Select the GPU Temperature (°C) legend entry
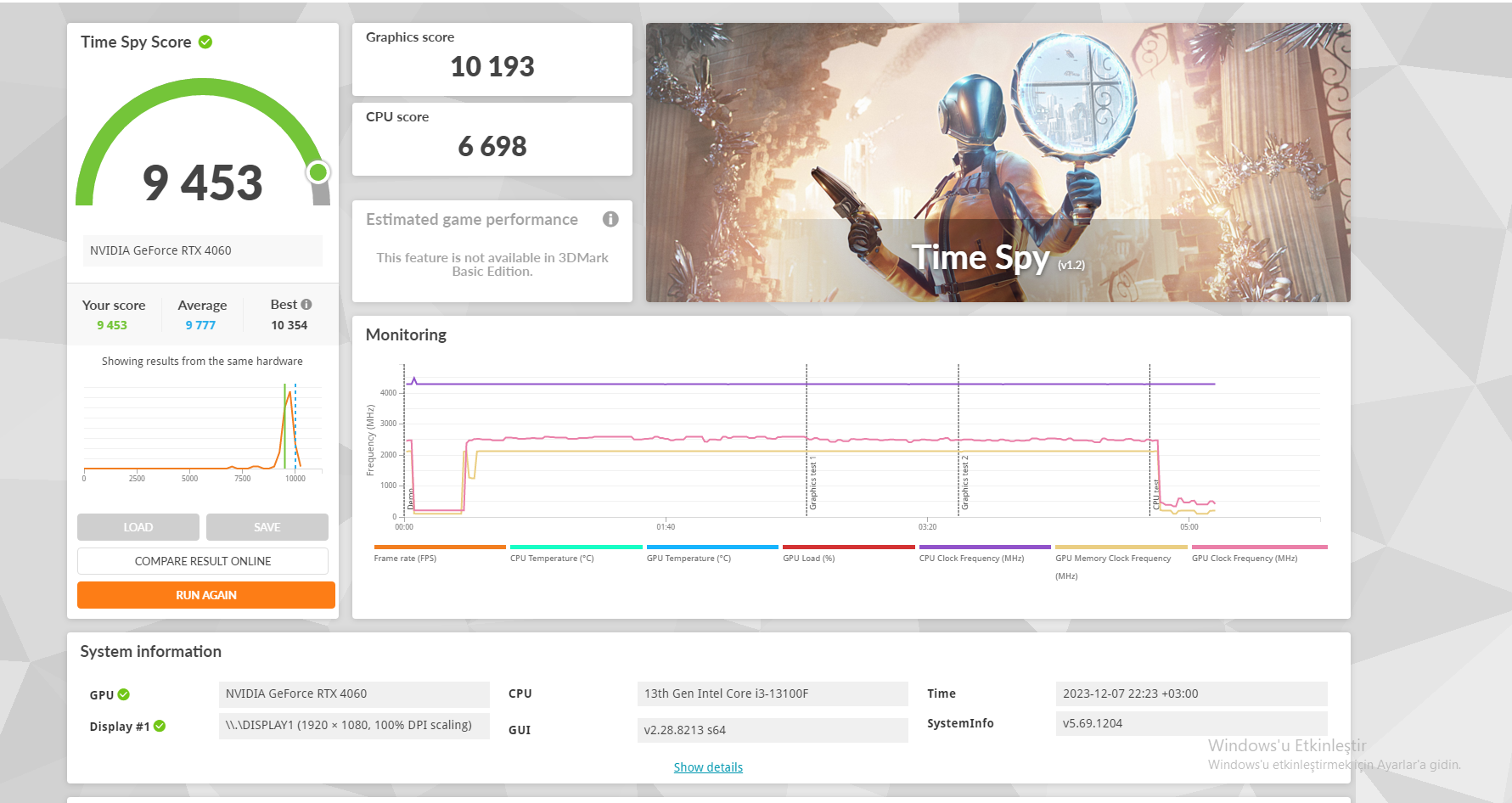The image size is (1512, 803). click(x=712, y=553)
